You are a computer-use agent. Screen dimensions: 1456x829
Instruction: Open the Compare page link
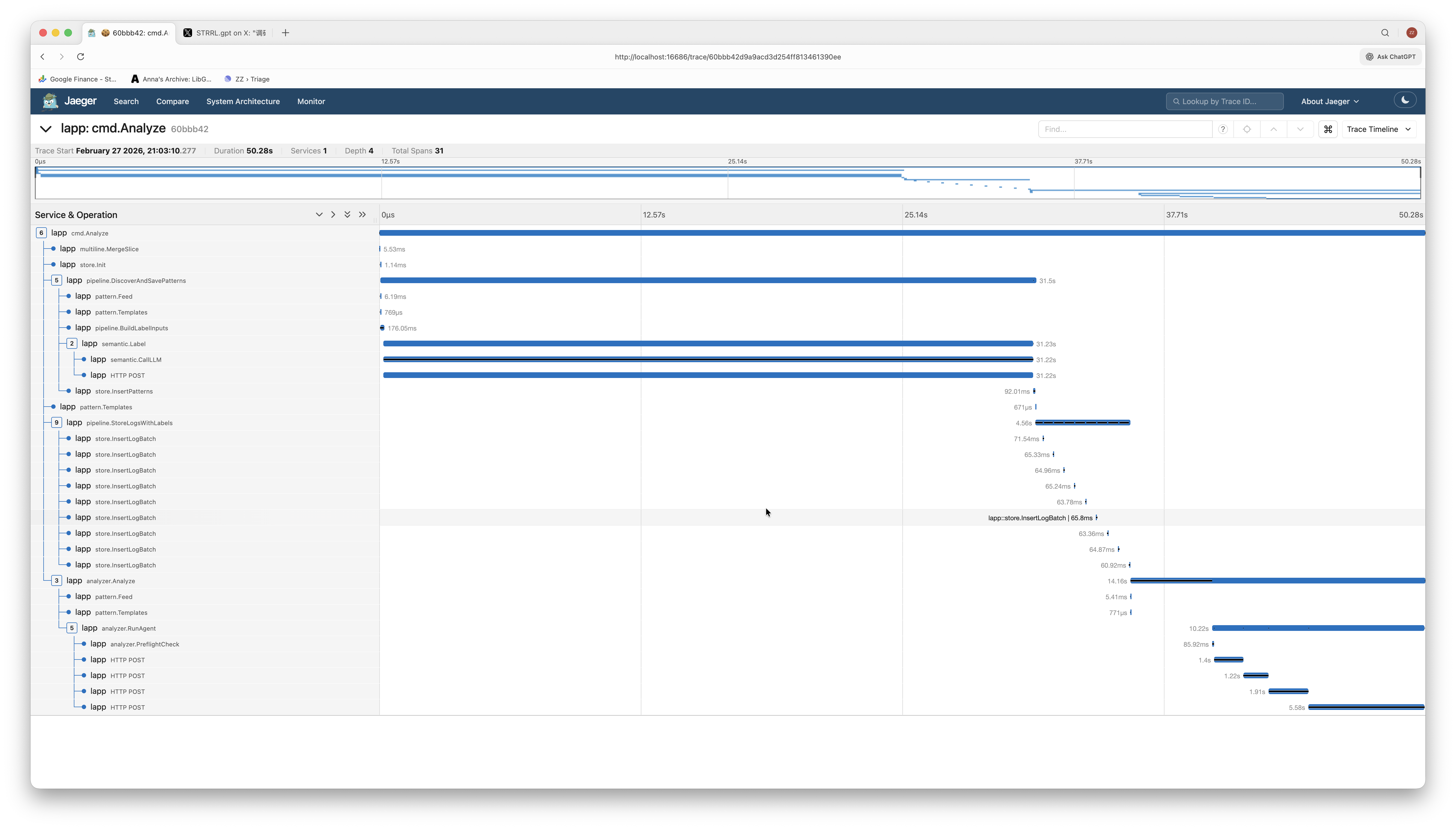[x=172, y=101]
